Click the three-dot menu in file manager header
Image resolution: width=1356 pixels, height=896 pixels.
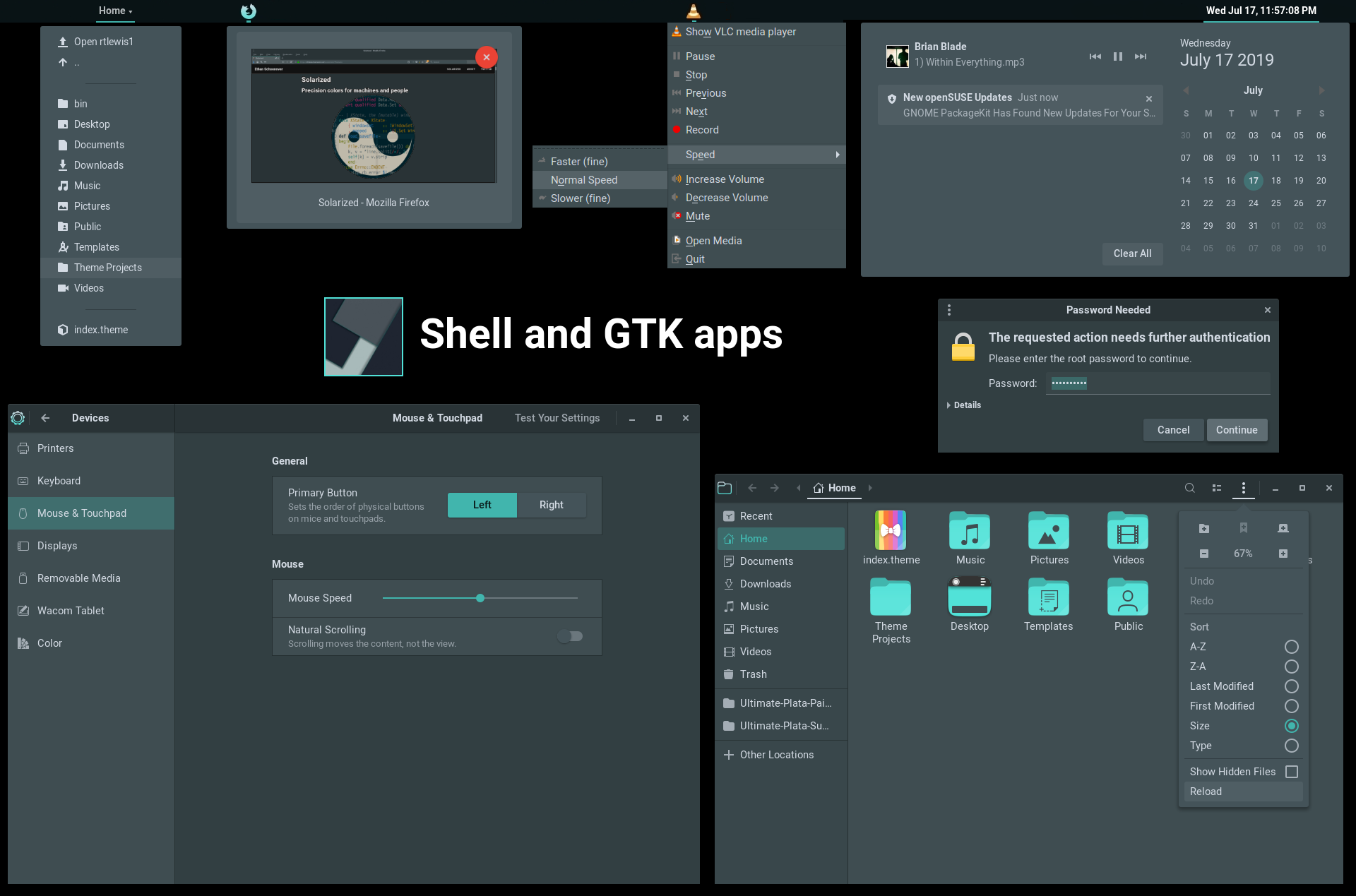point(1244,488)
